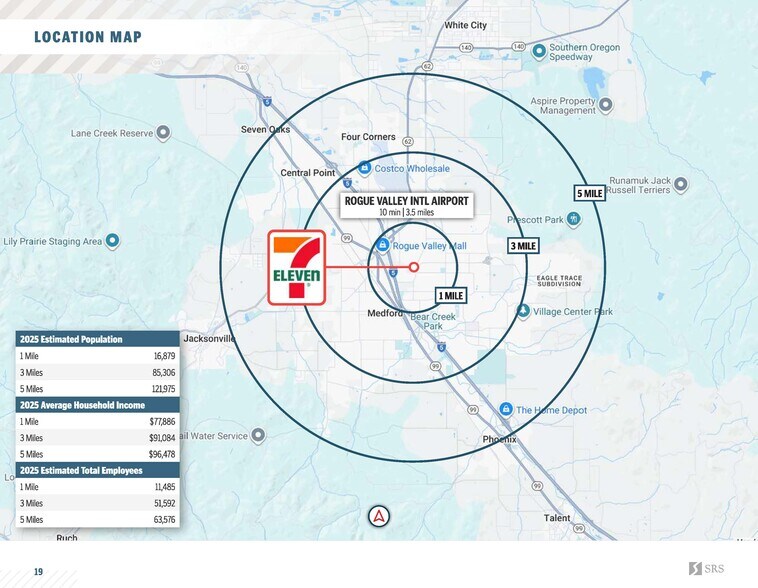This screenshot has height=588, width=758.
Task: Click the Lane Creek Reserve pin
Action: pyautogui.click(x=163, y=132)
